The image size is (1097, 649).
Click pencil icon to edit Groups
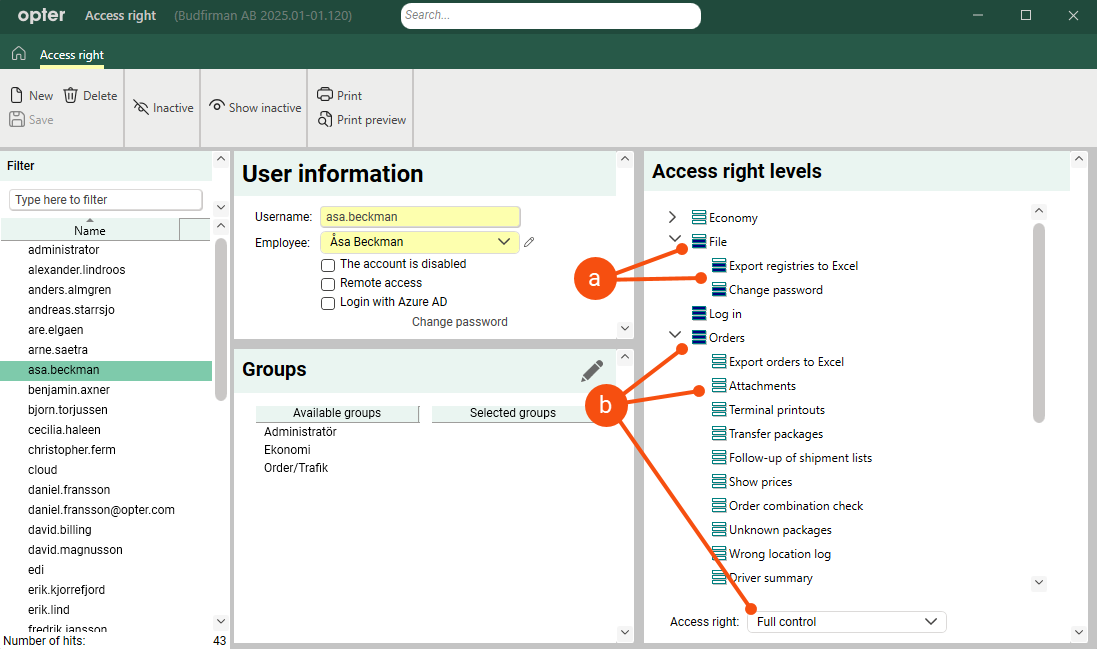point(592,371)
